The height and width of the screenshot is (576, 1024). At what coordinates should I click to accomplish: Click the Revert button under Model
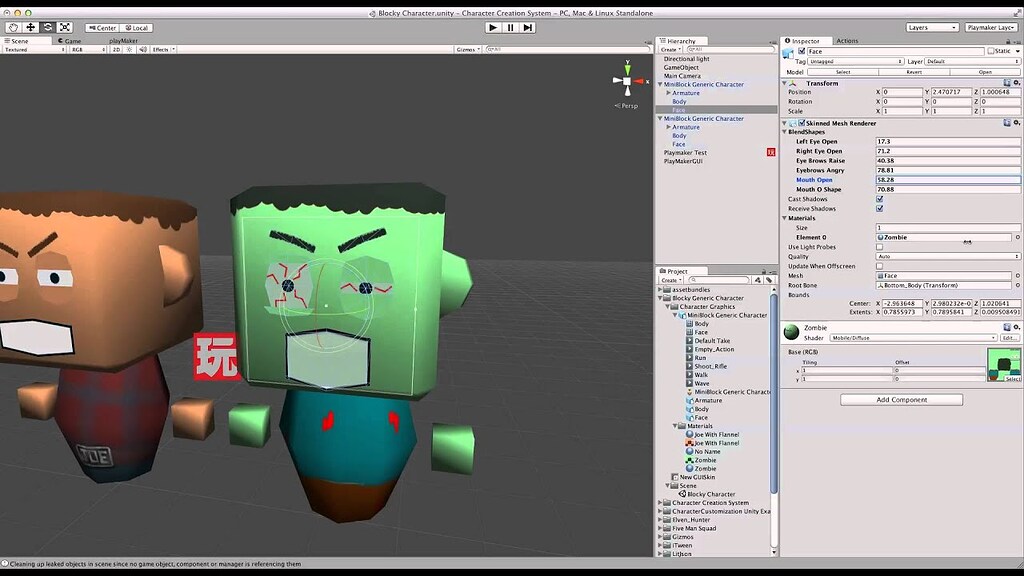tap(915, 71)
